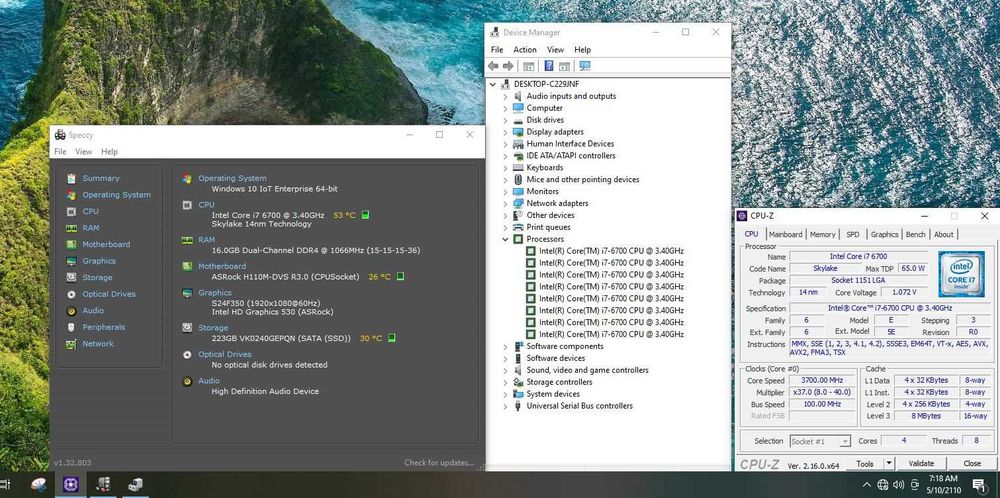Open the notification center icon
The width and height of the screenshot is (1000, 498).
[x=978, y=485]
